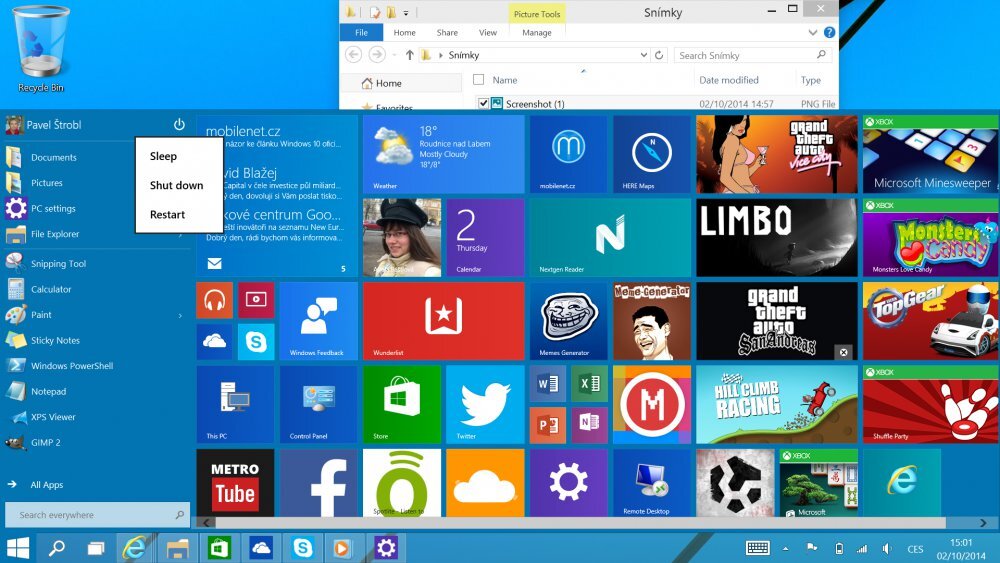The height and width of the screenshot is (563, 1000).
Task: Open the Top Gear game tile
Action: coord(931,321)
